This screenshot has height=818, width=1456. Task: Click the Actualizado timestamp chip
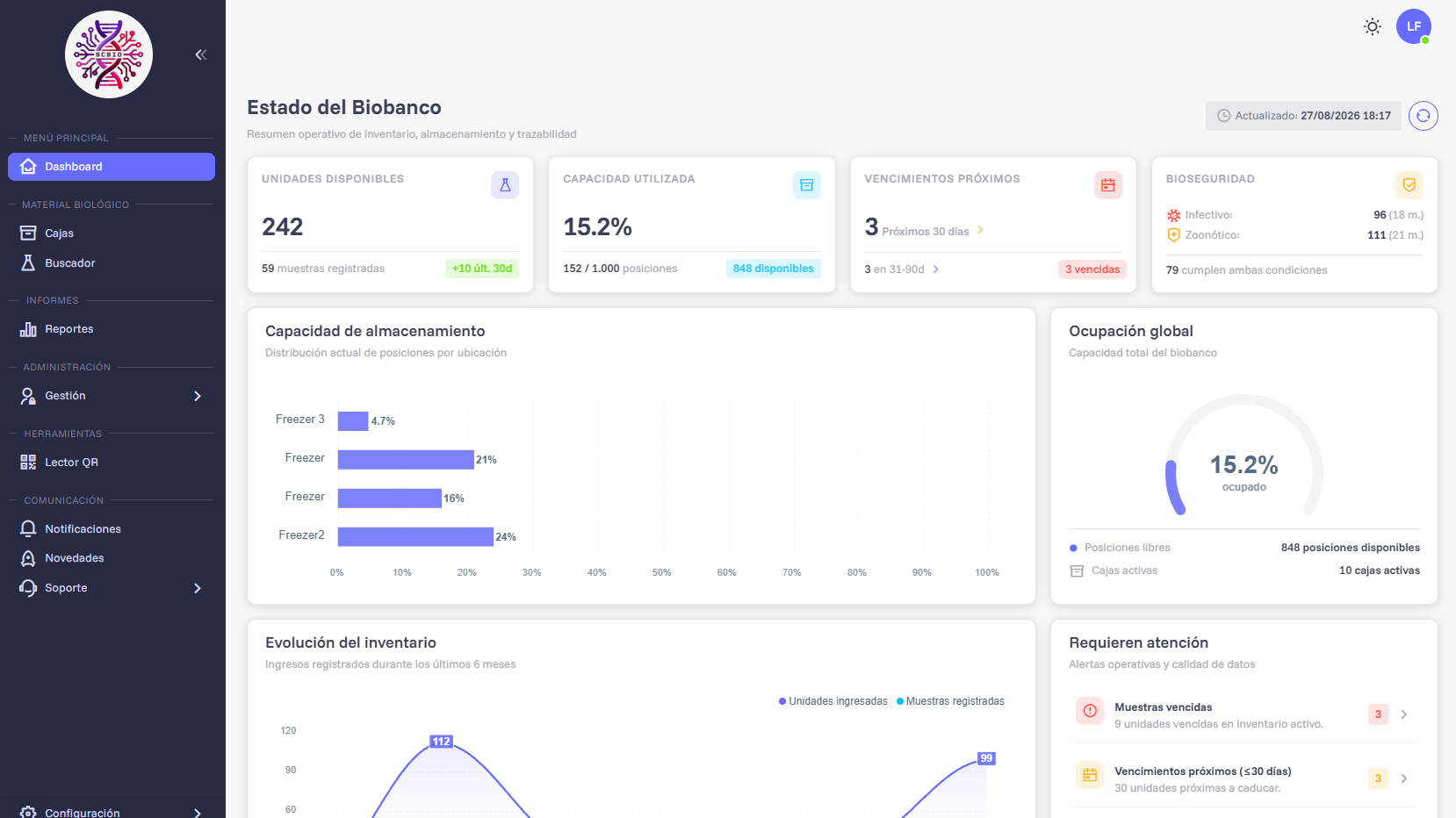click(x=1303, y=116)
